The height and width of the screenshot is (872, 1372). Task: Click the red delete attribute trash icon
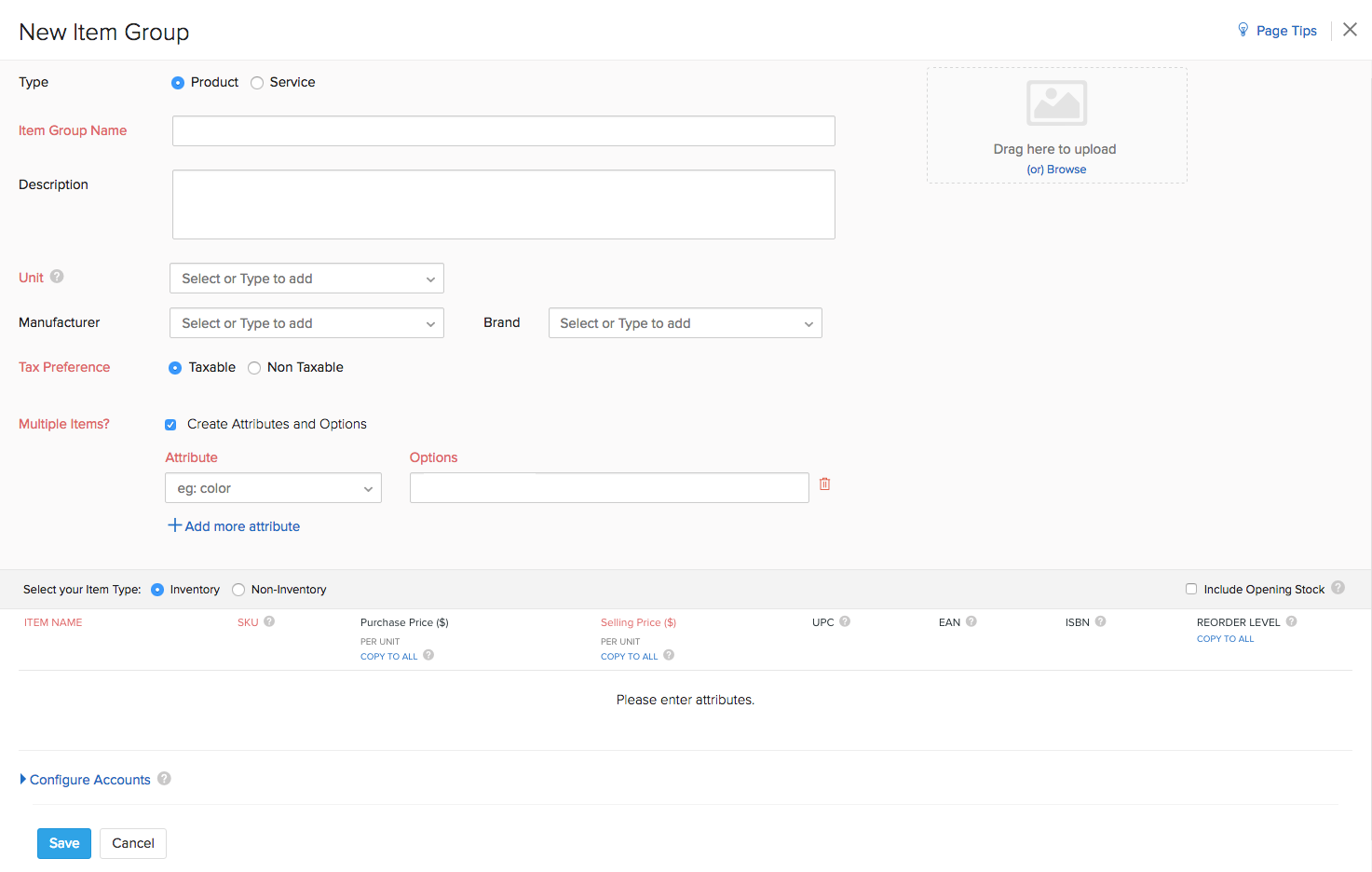824,484
